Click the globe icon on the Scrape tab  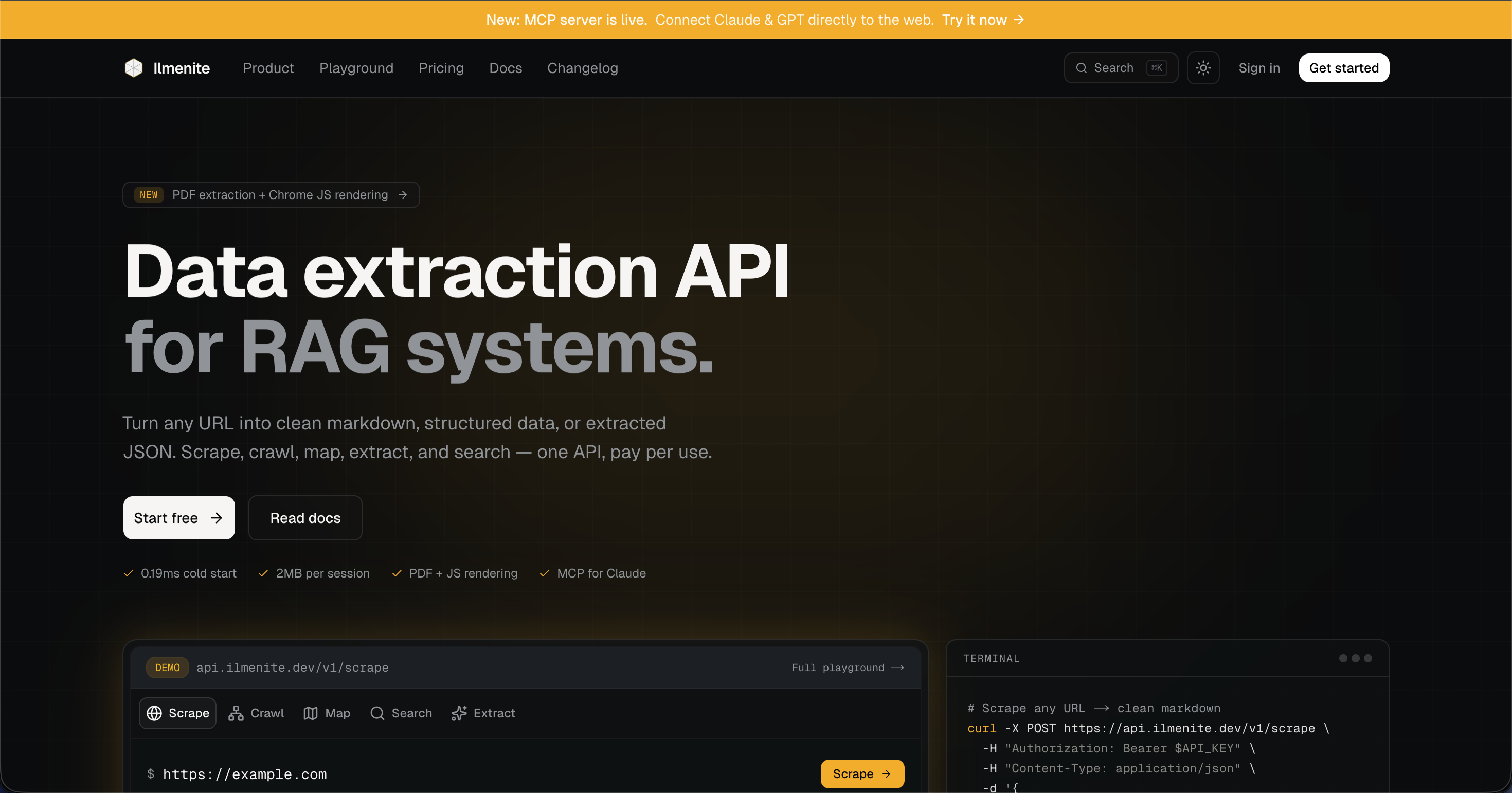154,713
